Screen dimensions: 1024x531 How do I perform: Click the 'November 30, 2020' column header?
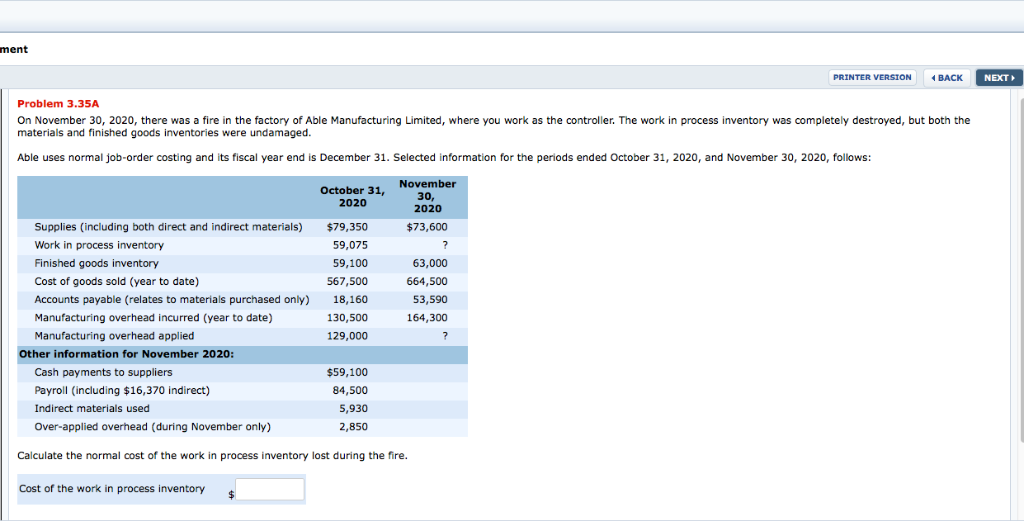428,196
